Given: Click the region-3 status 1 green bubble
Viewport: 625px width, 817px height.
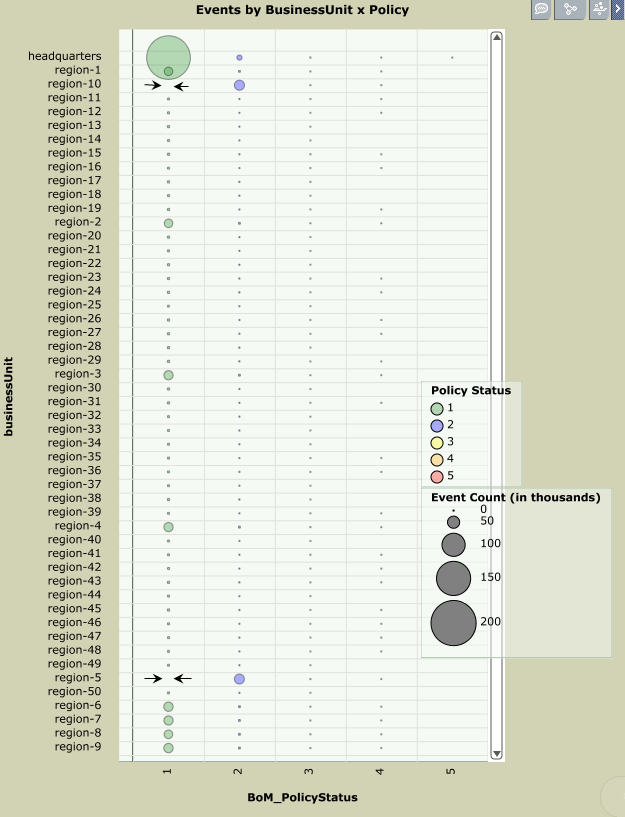Looking at the screenshot, I should click(x=168, y=375).
